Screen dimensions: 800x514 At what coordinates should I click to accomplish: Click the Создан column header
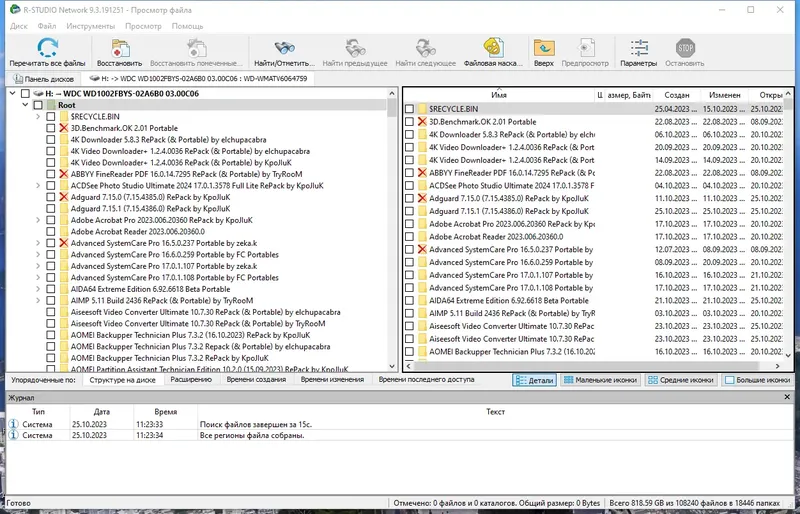click(677, 95)
